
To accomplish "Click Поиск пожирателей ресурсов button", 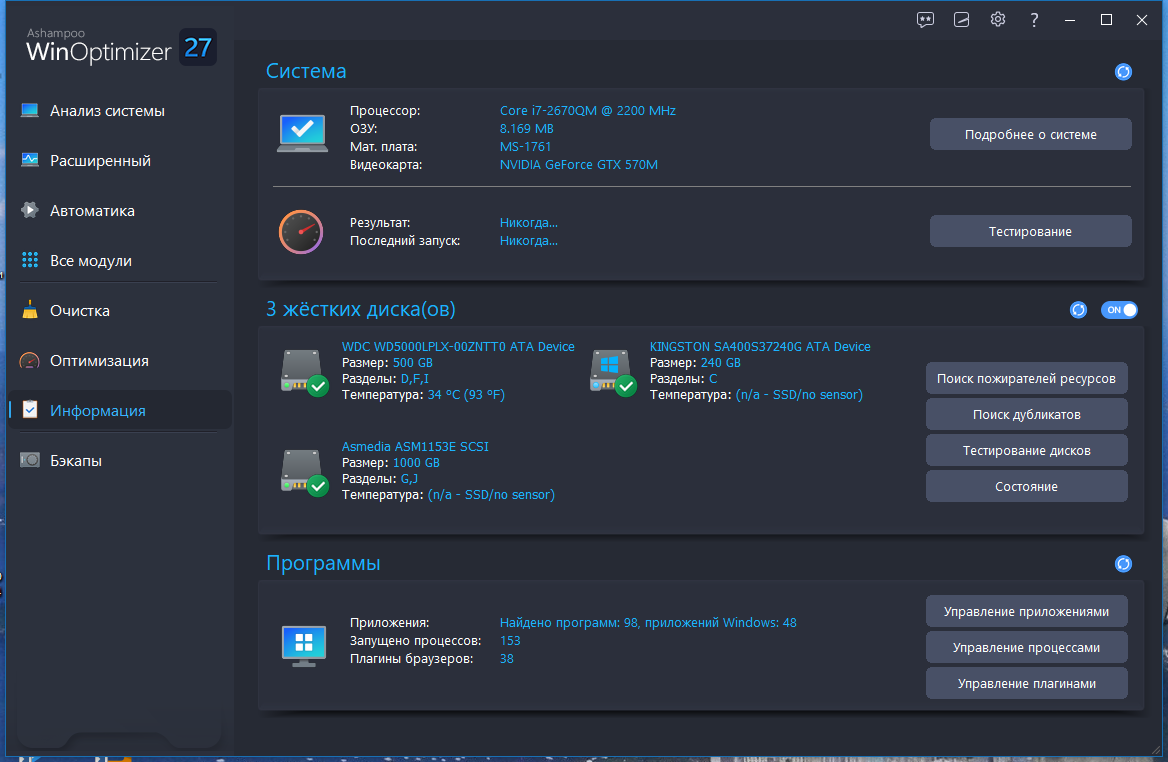I will tap(1026, 378).
